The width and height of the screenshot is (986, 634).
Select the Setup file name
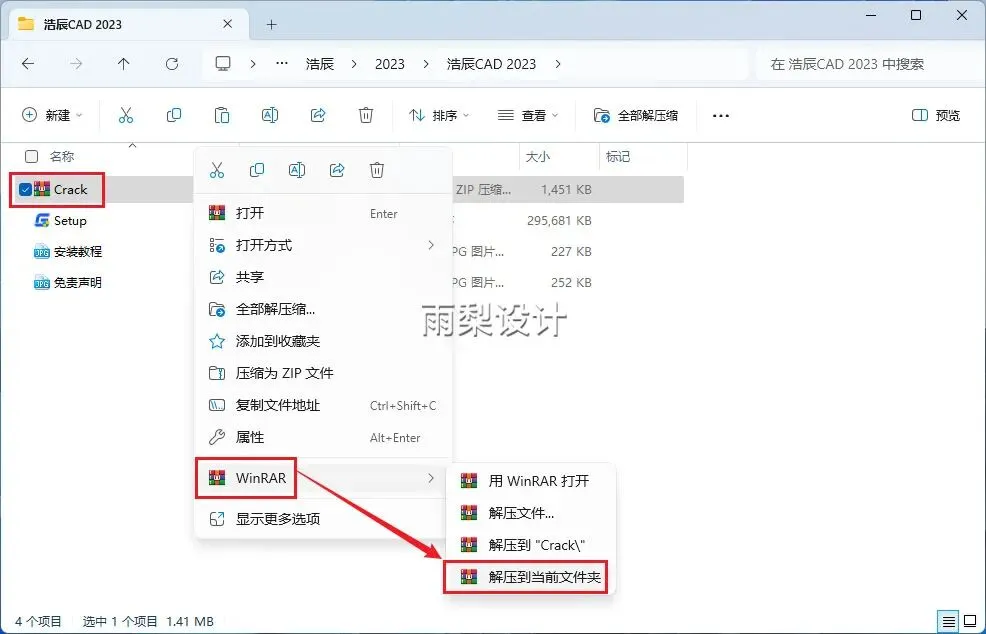pos(70,221)
